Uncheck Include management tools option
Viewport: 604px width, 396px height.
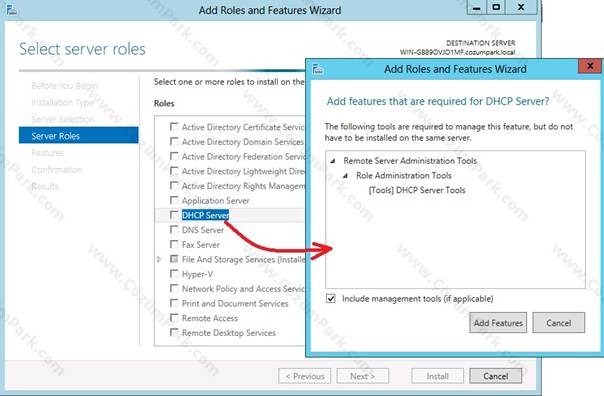coord(331,299)
